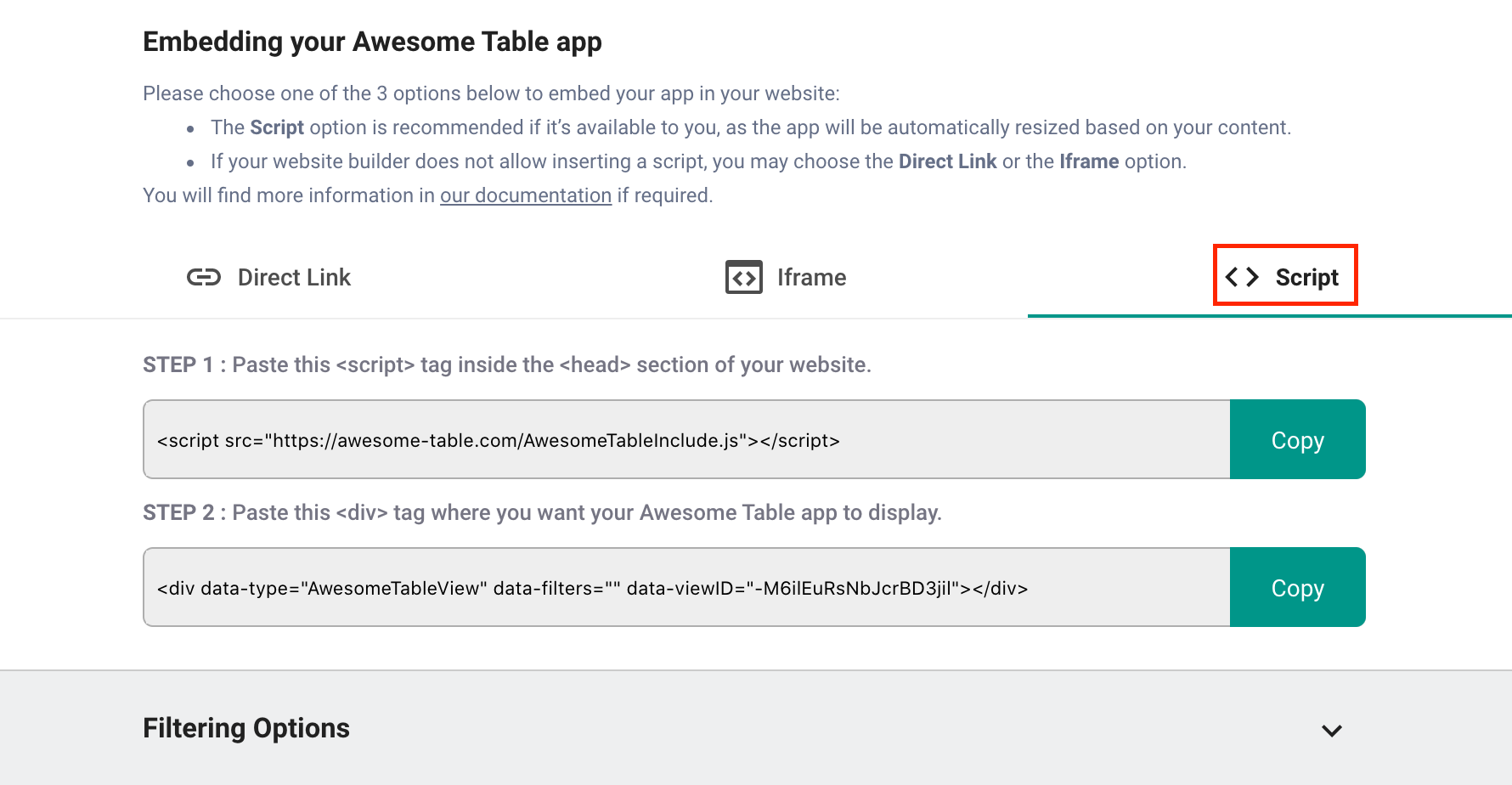Click the Script angle-brackets icon

click(1242, 277)
